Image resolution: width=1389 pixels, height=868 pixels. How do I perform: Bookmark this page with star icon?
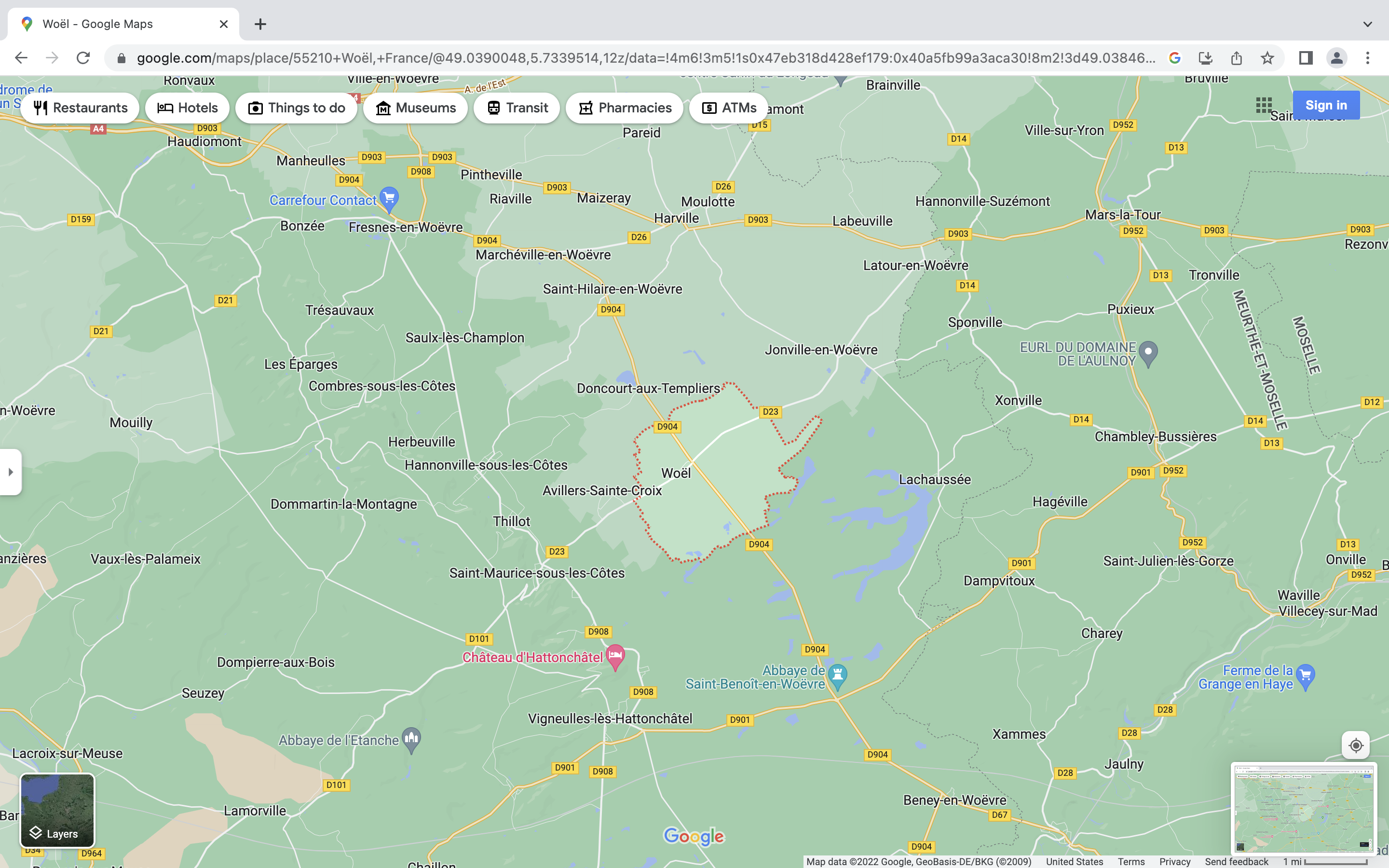point(1267,58)
